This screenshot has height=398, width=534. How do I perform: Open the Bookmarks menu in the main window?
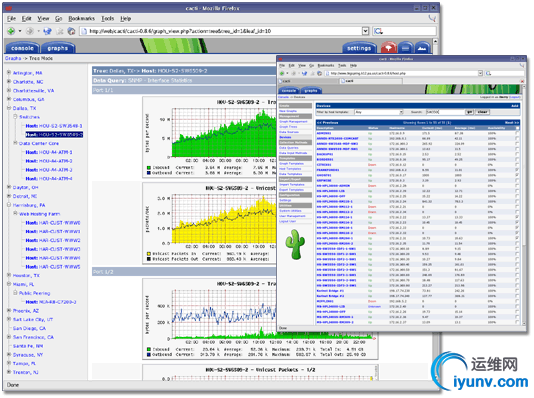tap(81, 18)
